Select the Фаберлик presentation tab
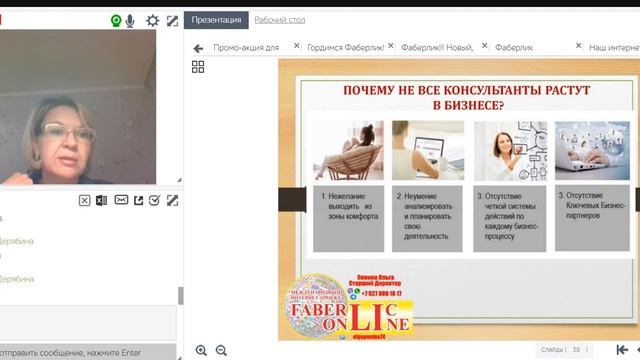 514,48
